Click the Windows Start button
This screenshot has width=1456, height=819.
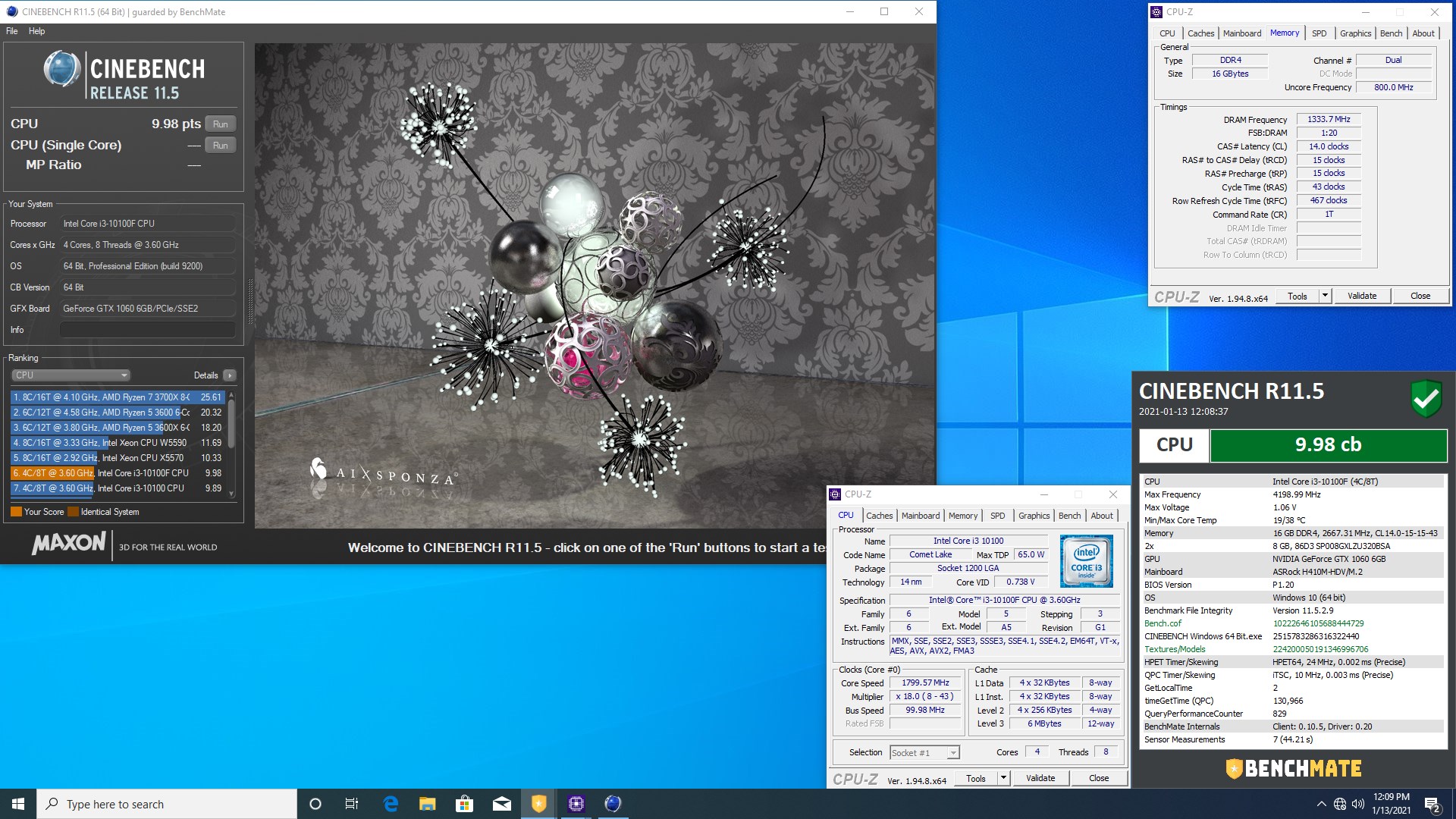click(x=18, y=804)
